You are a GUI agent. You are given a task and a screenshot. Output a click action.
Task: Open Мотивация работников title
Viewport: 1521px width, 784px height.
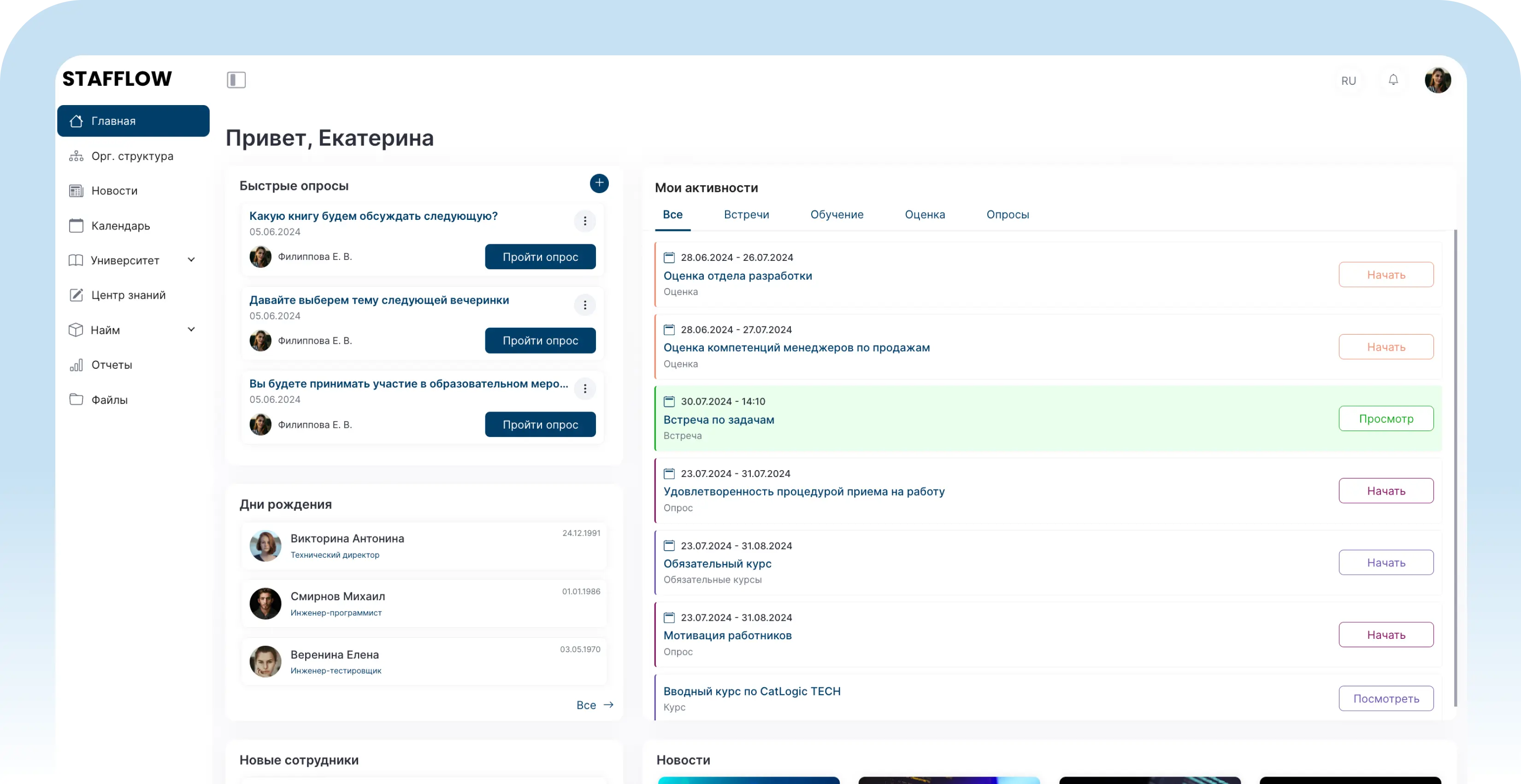[x=727, y=635]
